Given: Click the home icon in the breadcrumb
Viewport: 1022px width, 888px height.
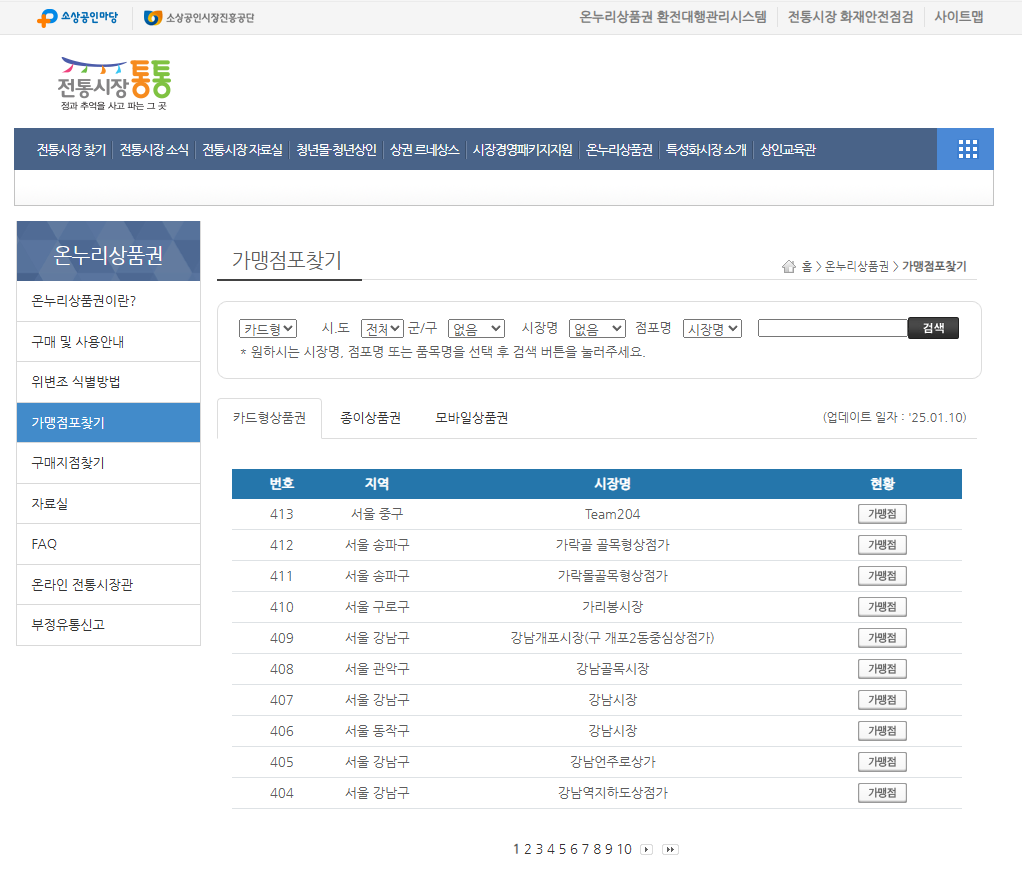Looking at the screenshot, I should (786, 267).
